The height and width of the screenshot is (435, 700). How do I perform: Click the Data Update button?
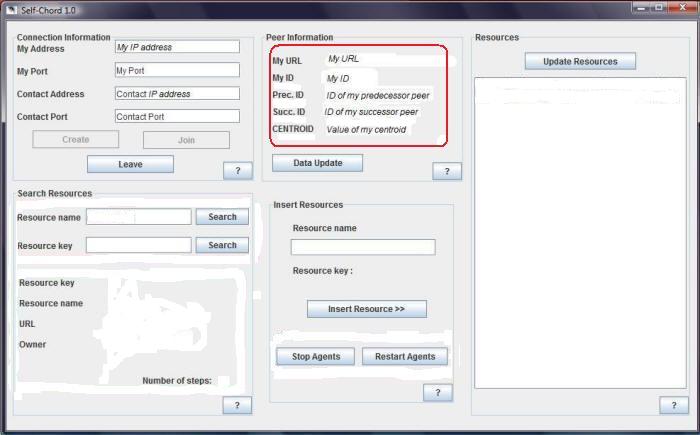[x=317, y=163]
